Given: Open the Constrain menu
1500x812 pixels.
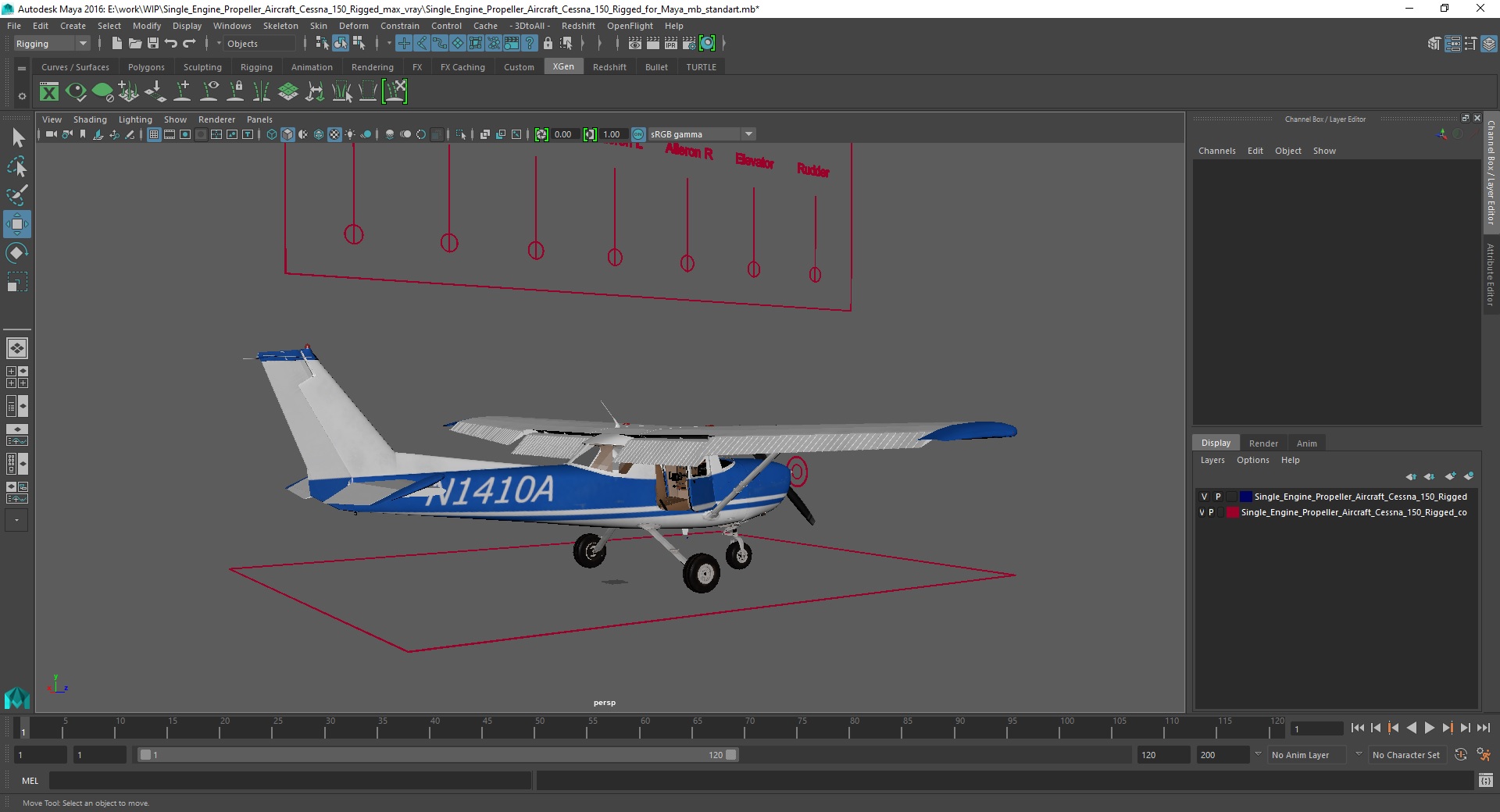Looking at the screenshot, I should [x=400, y=26].
